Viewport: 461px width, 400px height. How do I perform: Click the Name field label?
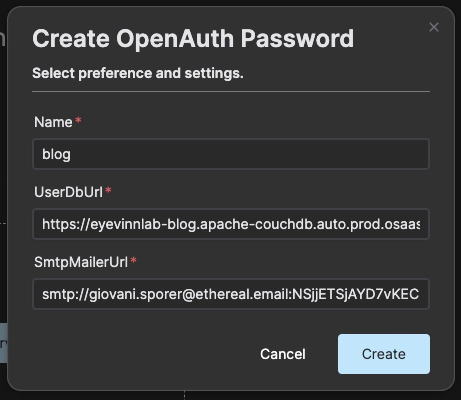click(53, 122)
